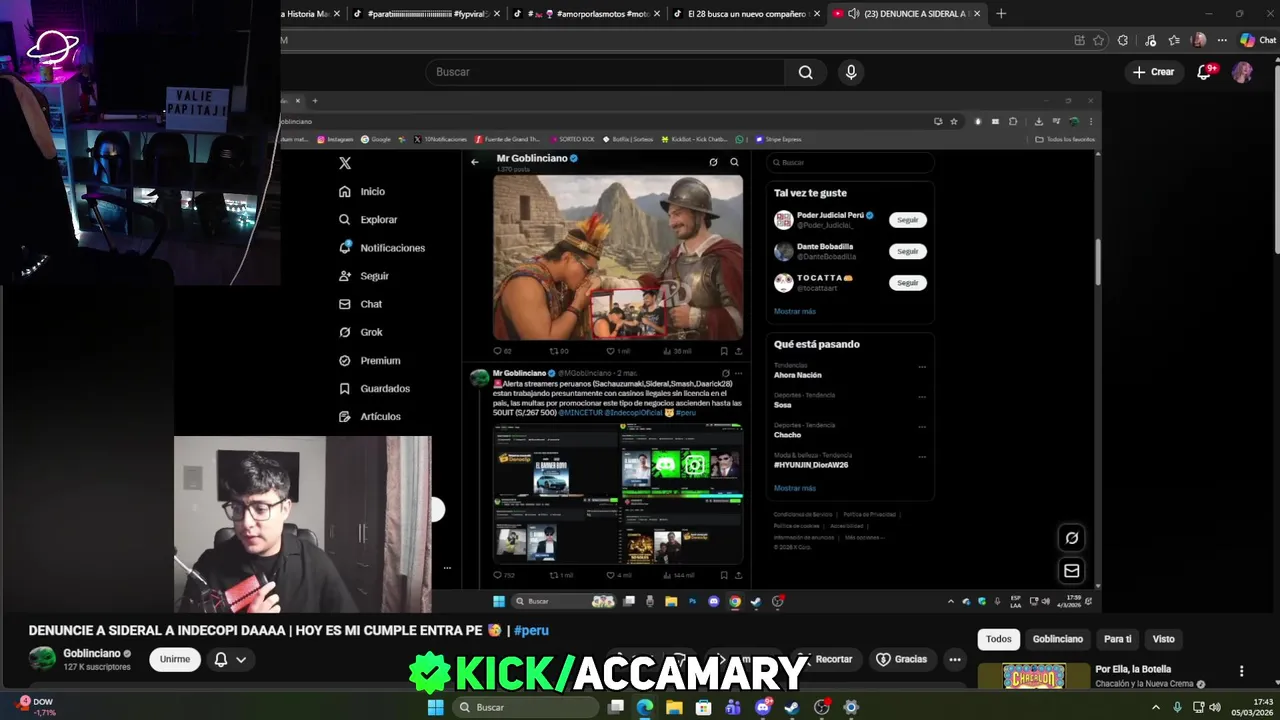The width and height of the screenshot is (1280, 720).
Task: Open Discord from the taskbar
Action: pos(763,707)
